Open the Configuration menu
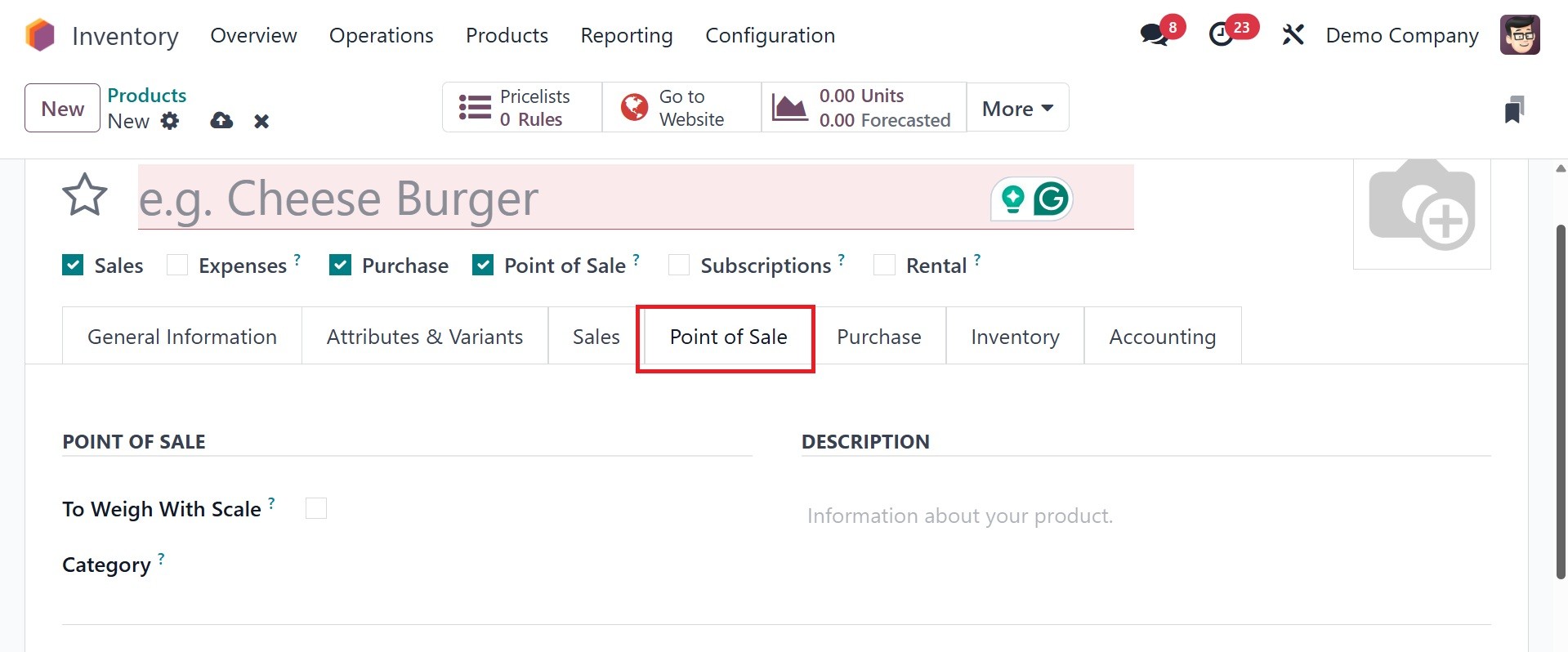 (770, 35)
